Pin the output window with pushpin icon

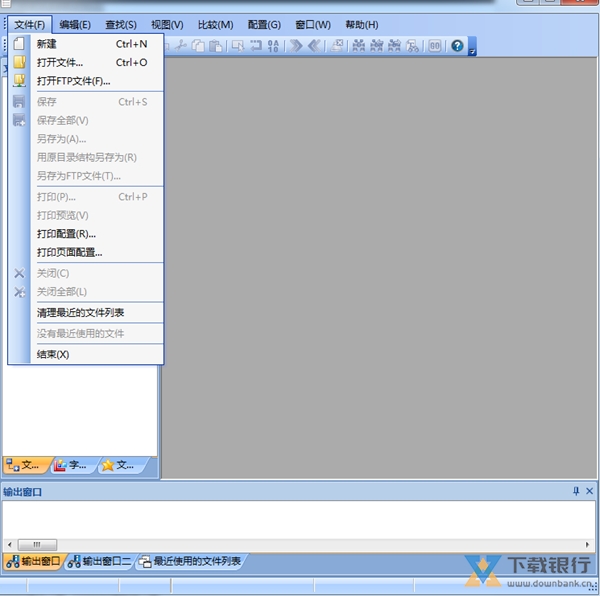coord(576,491)
